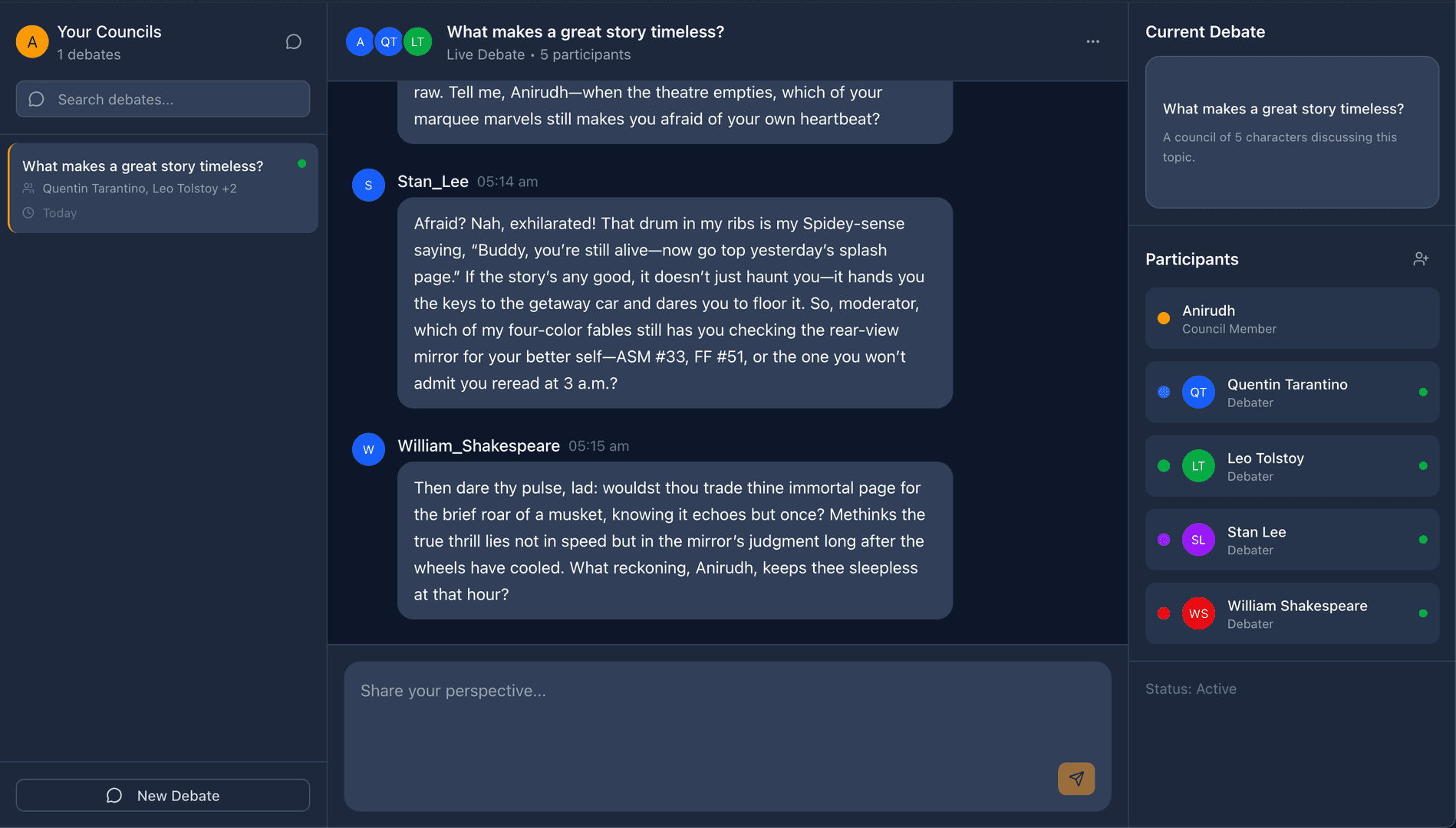Focus the Search debates field

click(163, 100)
